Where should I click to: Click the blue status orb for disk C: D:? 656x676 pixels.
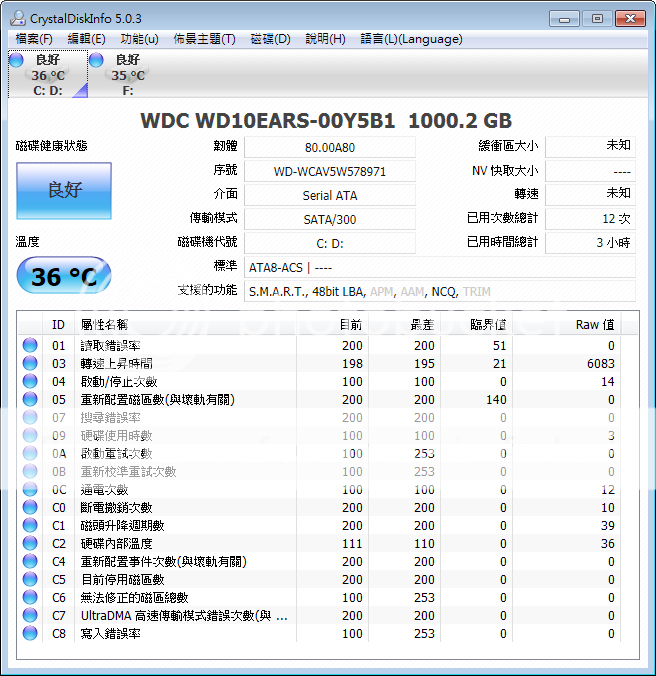(x=16, y=61)
